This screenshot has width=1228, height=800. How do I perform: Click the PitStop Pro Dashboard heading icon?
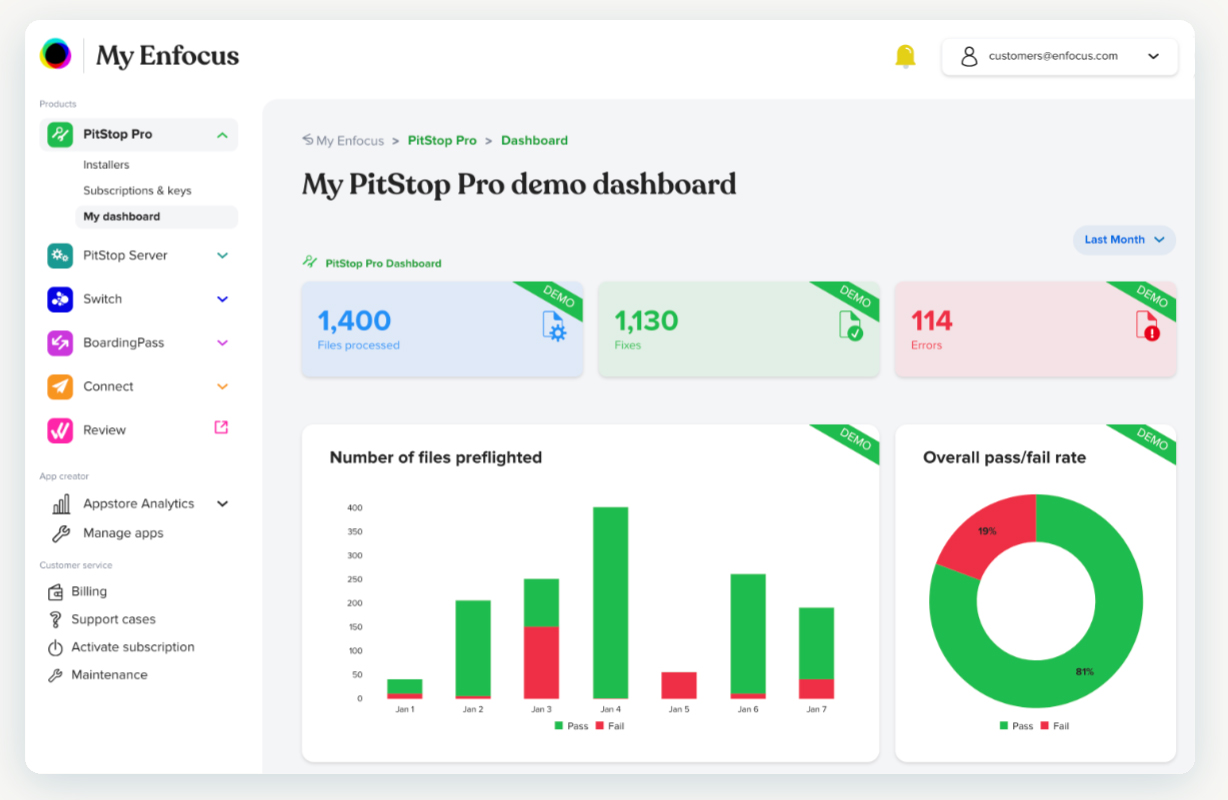(x=310, y=262)
